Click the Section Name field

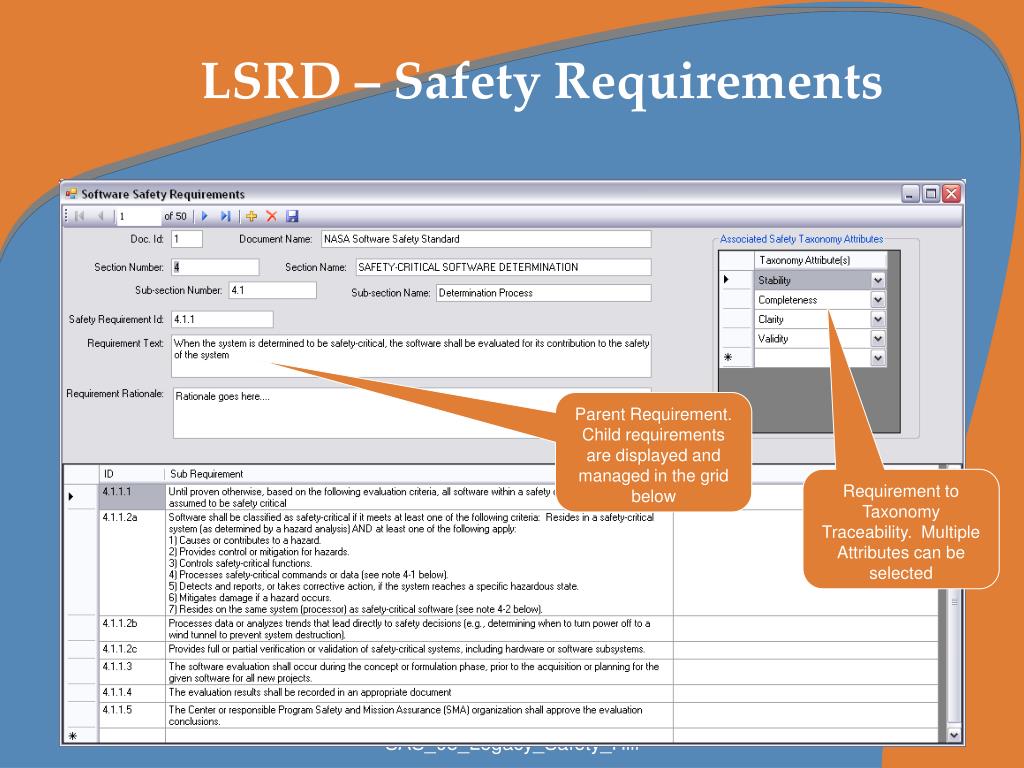(504, 267)
